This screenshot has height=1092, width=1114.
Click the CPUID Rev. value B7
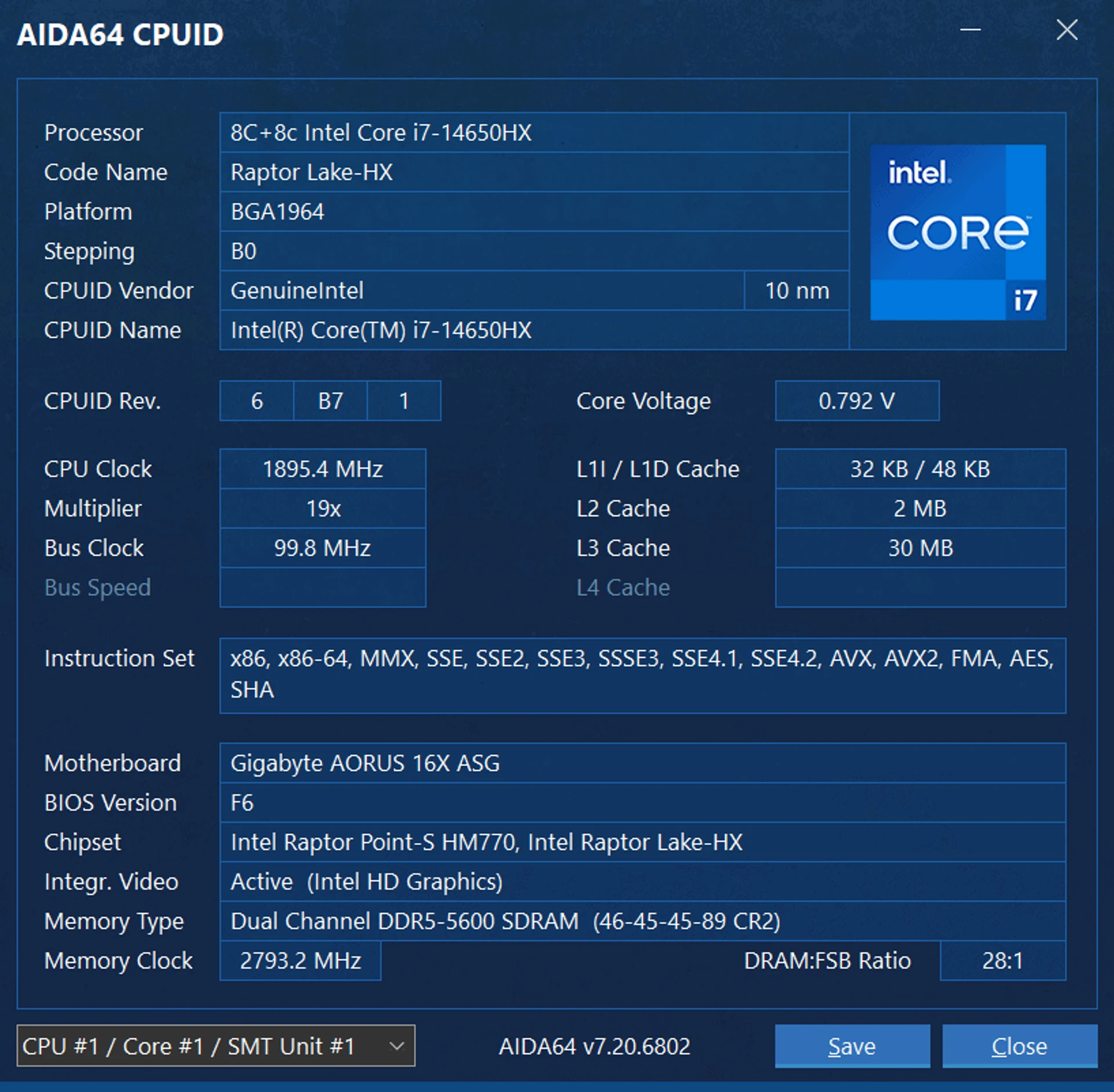click(331, 401)
